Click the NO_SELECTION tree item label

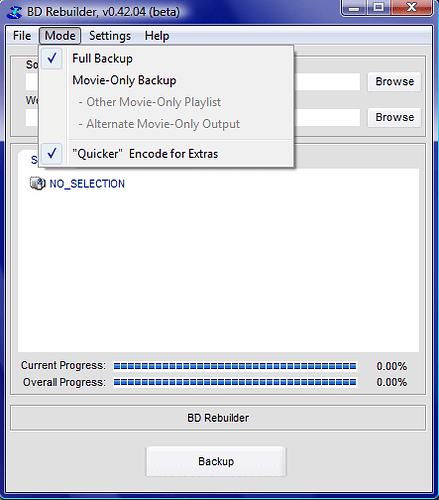[87, 184]
